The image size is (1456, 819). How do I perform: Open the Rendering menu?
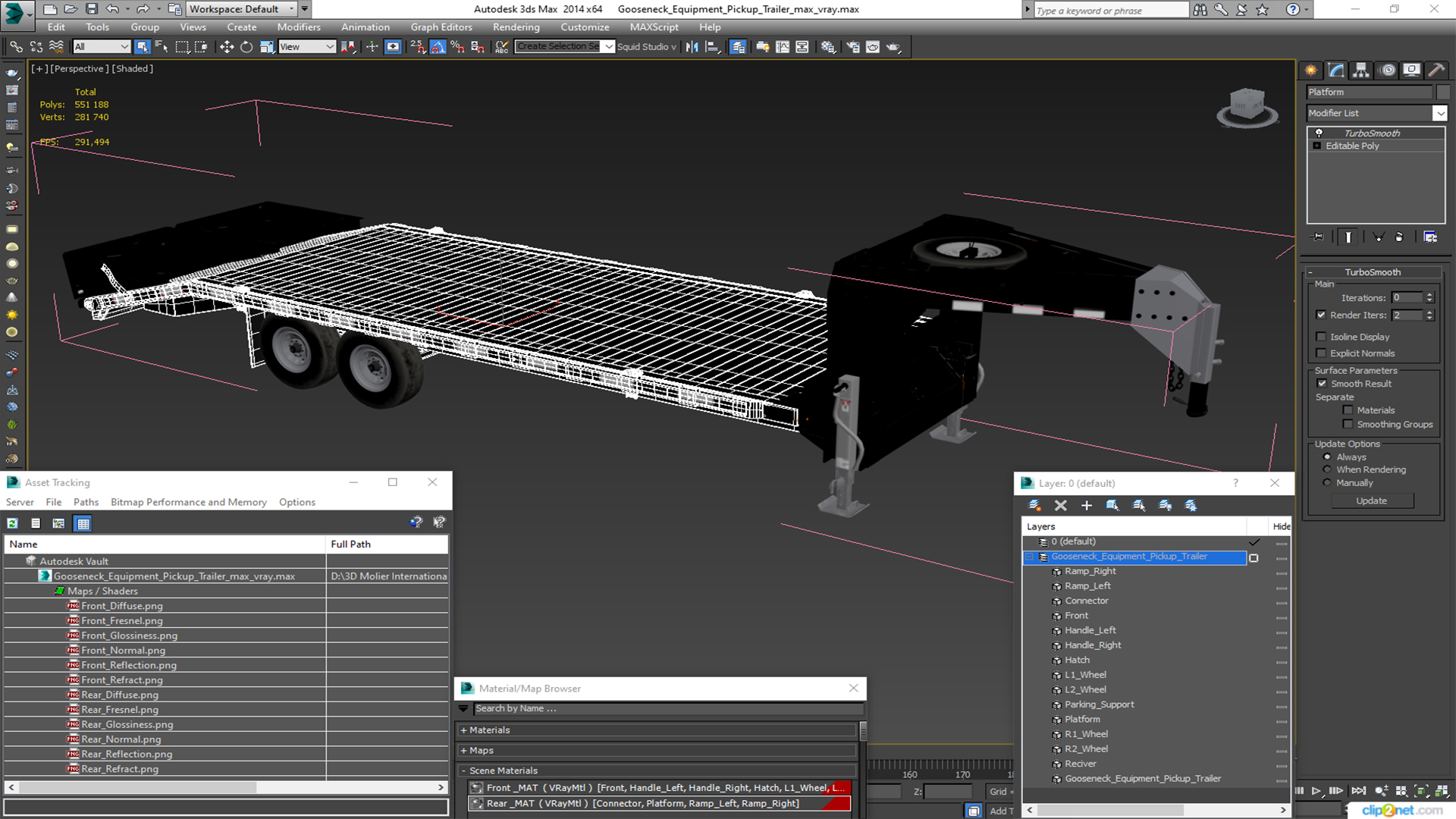(516, 27)
